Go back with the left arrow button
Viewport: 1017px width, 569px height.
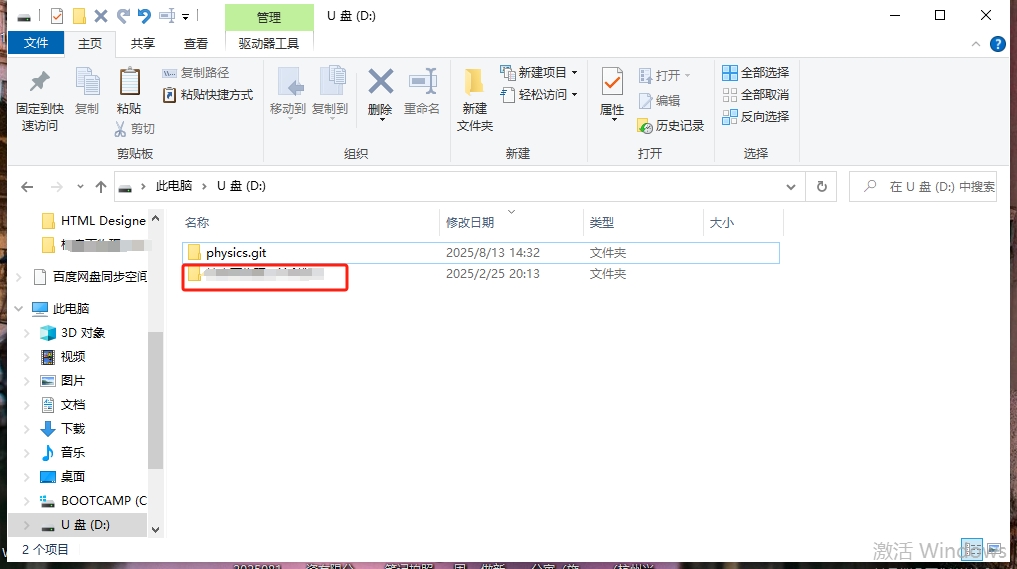[x=27, y=187]
